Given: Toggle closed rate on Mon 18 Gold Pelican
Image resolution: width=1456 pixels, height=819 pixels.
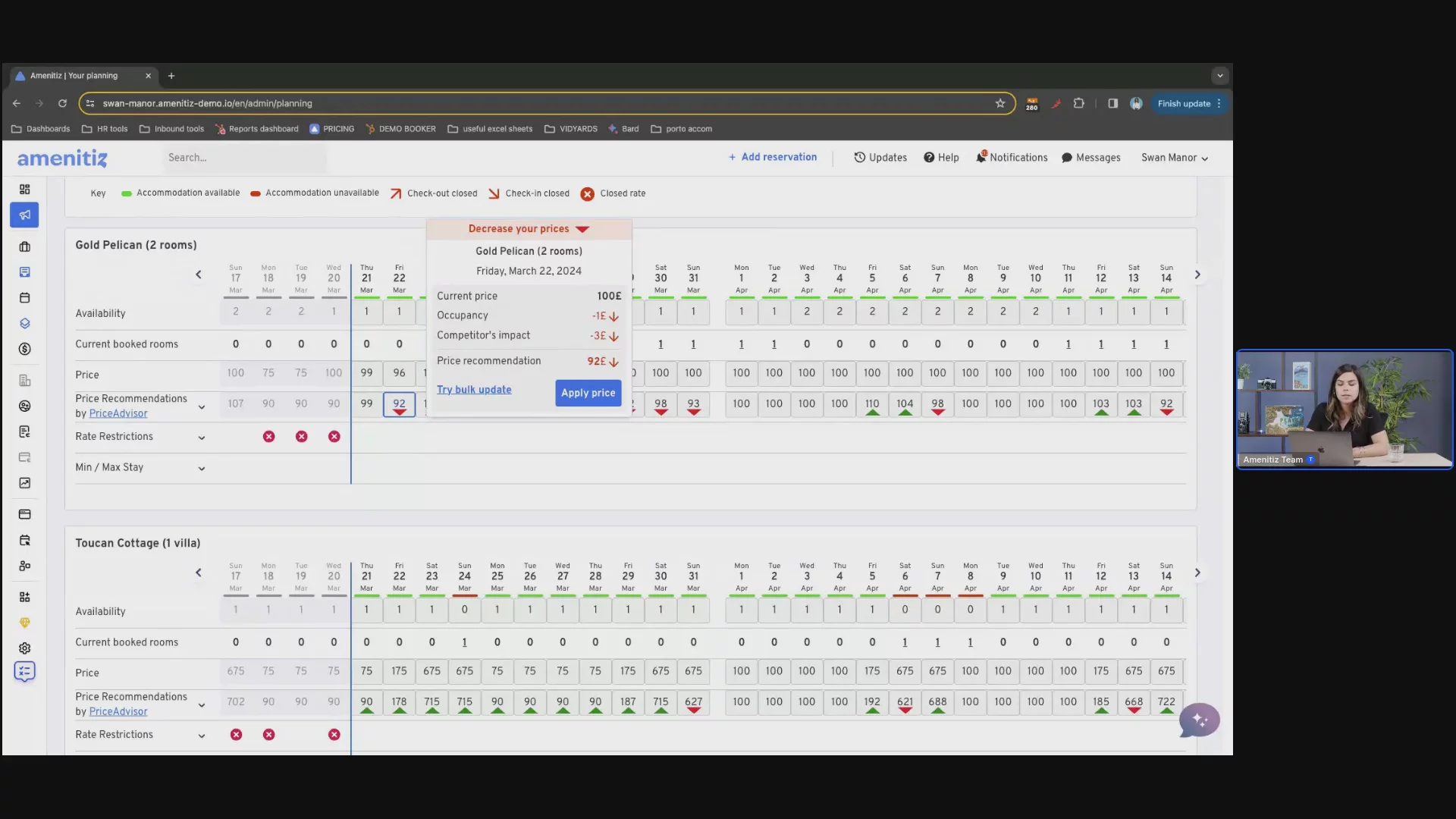Looking at the screenshot, I should (x=268, y=437).
